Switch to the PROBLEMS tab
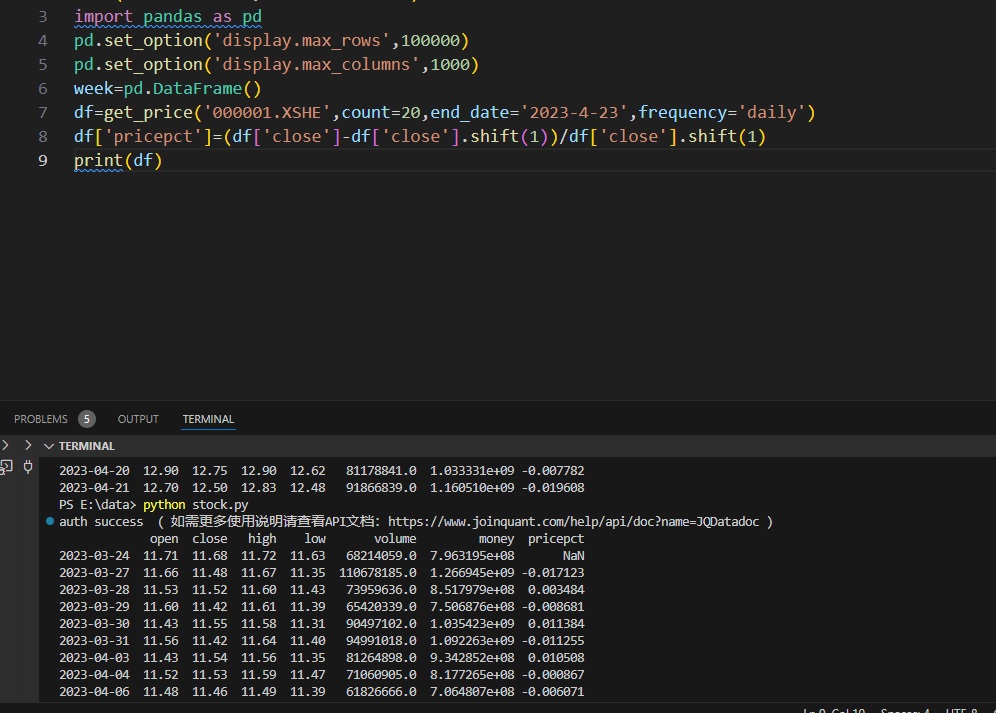 [41, 419]
